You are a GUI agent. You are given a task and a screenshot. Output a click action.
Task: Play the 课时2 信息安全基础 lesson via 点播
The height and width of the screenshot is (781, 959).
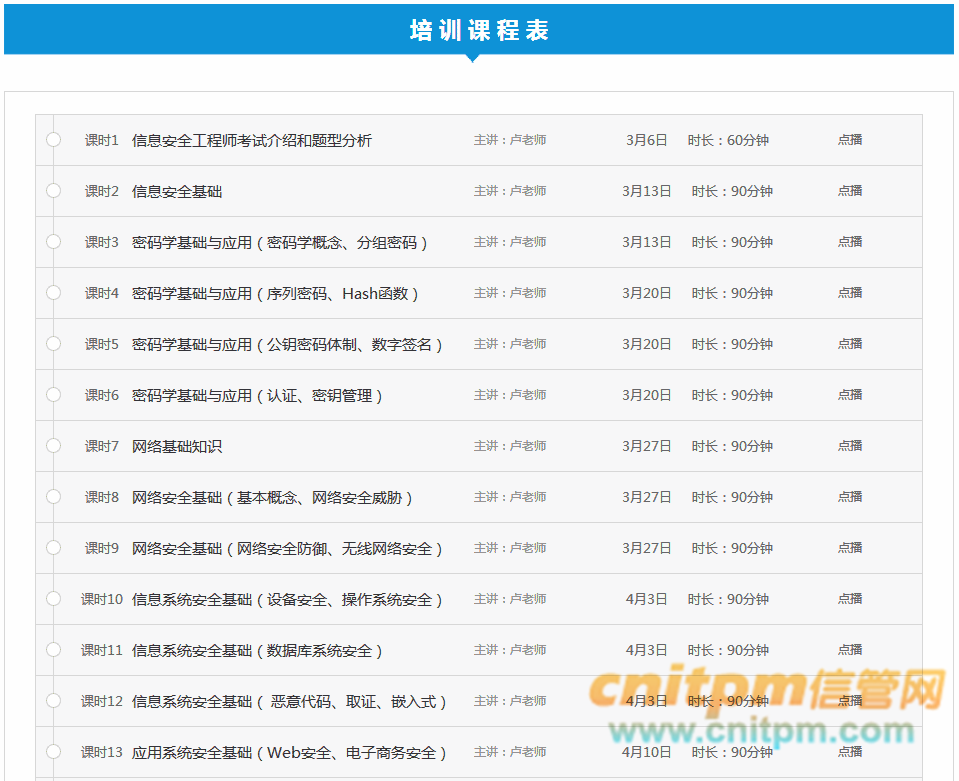tap(849, 191)
